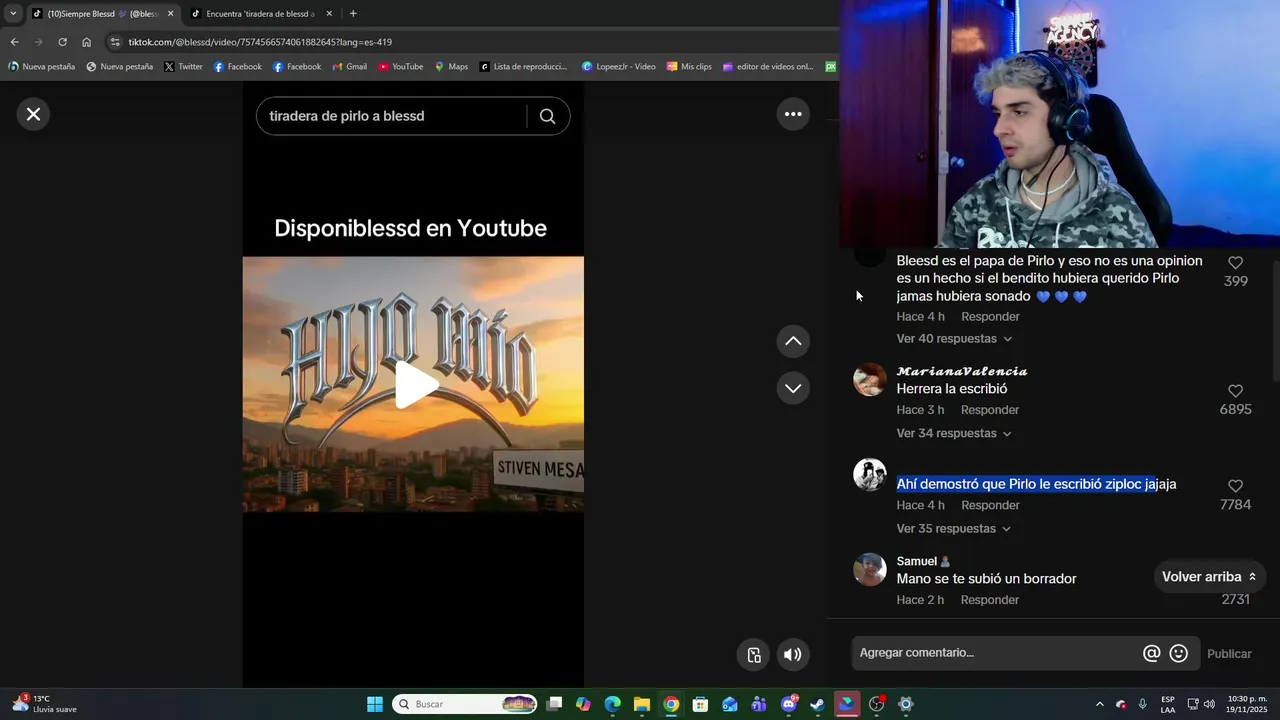This screenshot has height=720, width=1280.
Task: View site information icon in the address bar
Action: pyautogui.click(x=115, y=42)
